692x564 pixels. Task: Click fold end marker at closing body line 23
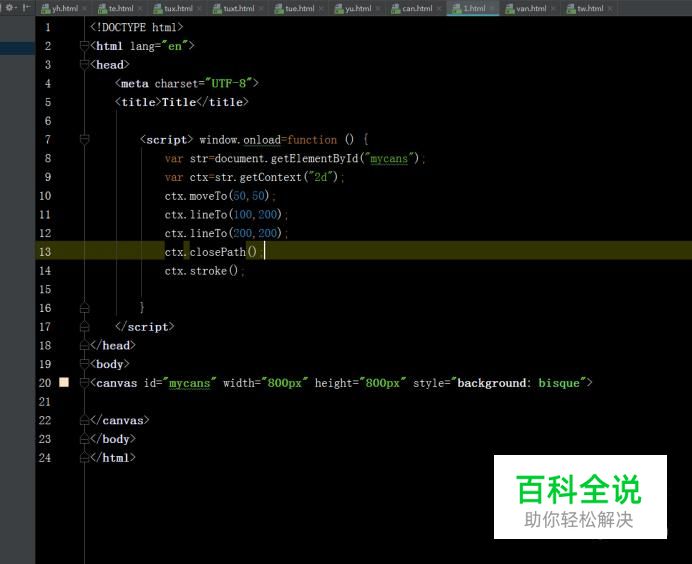point(84,439)
